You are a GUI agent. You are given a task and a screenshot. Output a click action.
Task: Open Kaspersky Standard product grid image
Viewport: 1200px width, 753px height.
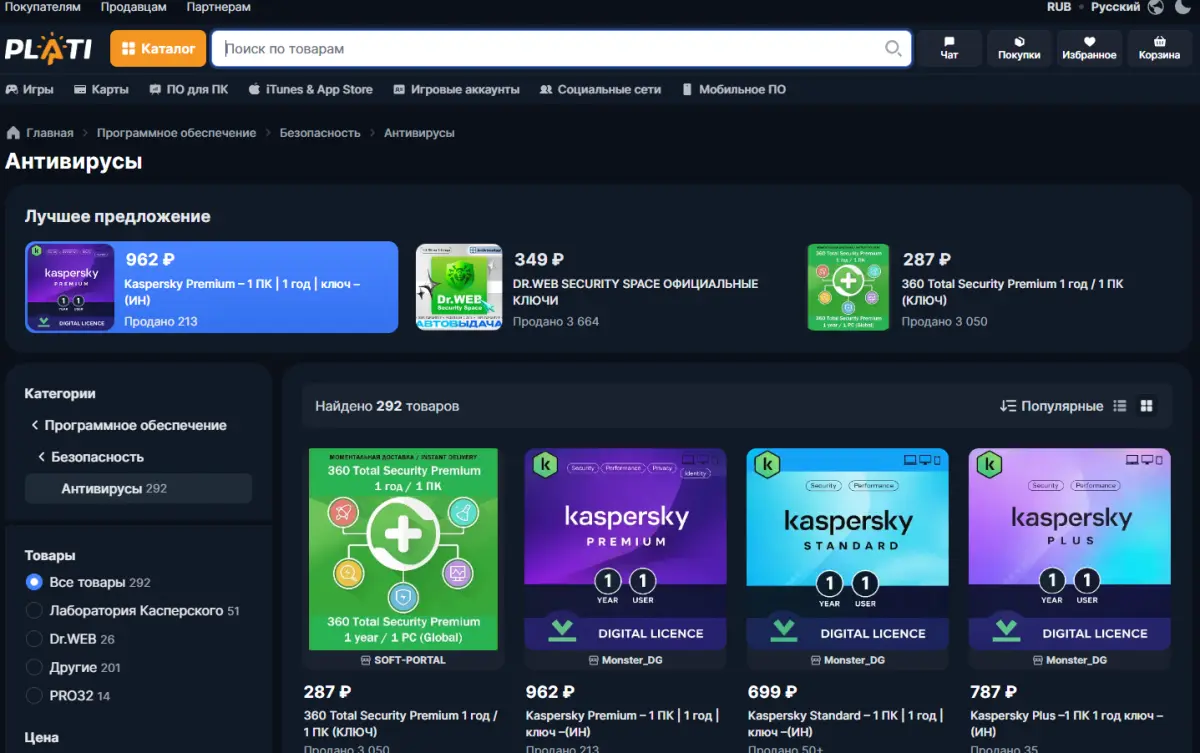point(848,549)
